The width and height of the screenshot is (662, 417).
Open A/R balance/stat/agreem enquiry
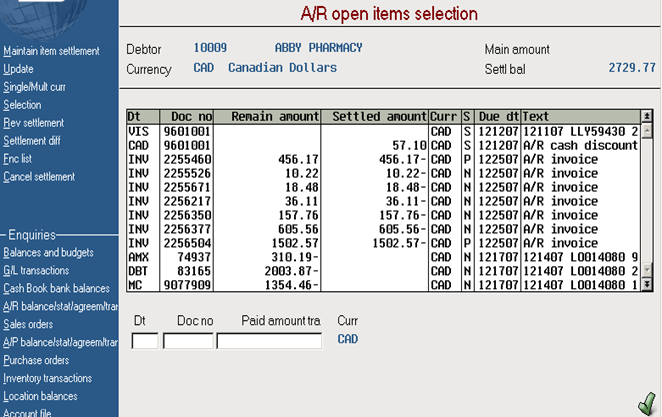(x=60, y=306)
